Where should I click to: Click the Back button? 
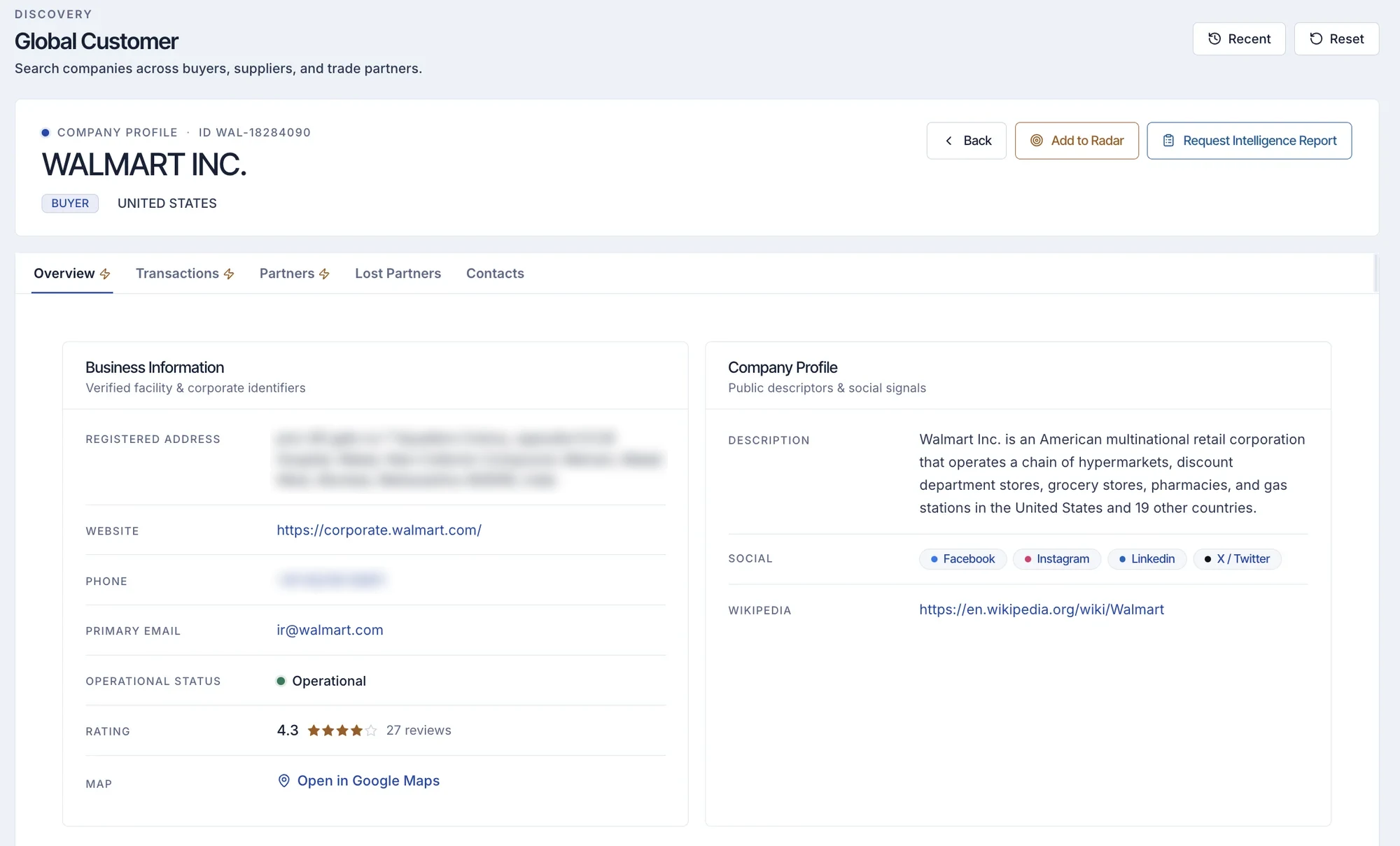[967, 141]
